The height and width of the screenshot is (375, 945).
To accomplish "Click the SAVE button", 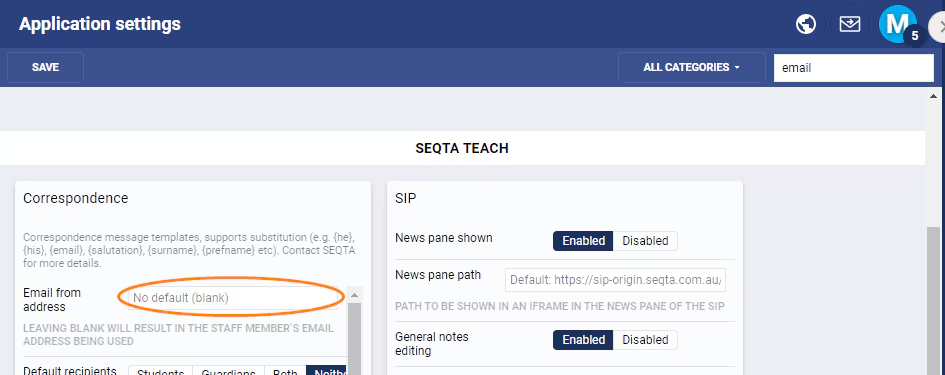I will (45, 68).
